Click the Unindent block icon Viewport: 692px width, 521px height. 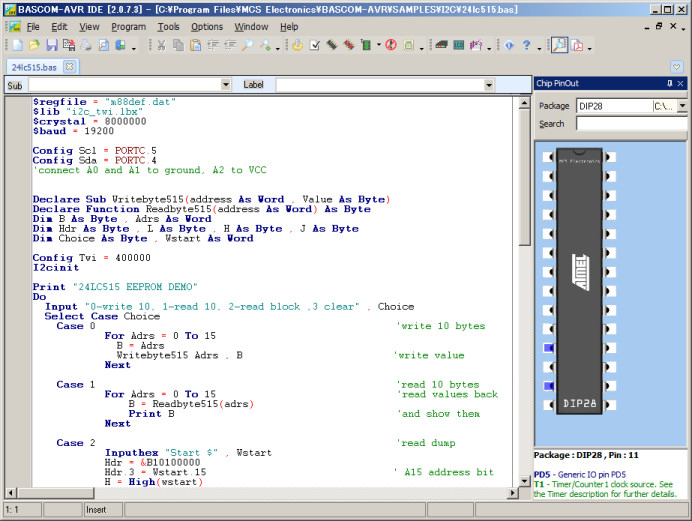(x=230, y=45)
